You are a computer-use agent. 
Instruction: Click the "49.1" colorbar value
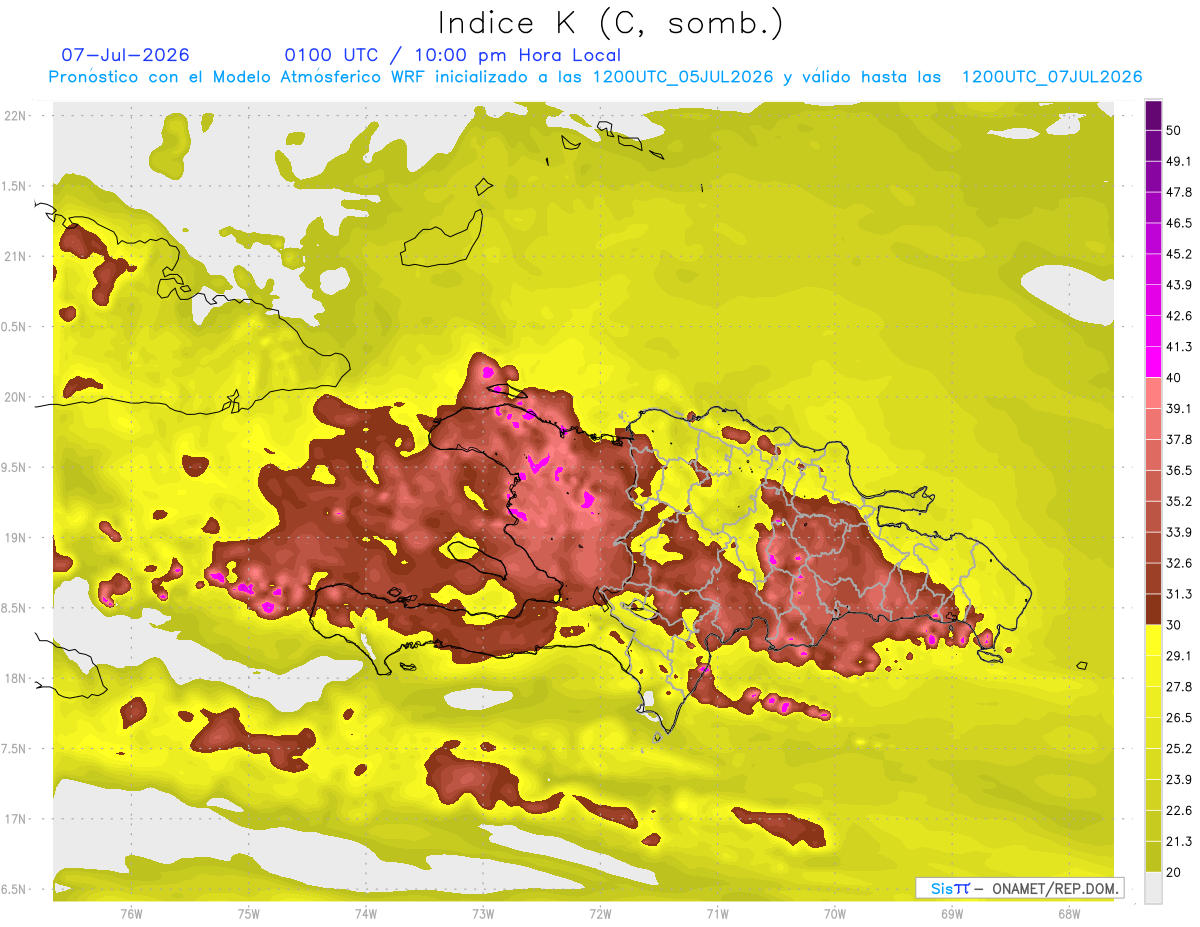1178,161
